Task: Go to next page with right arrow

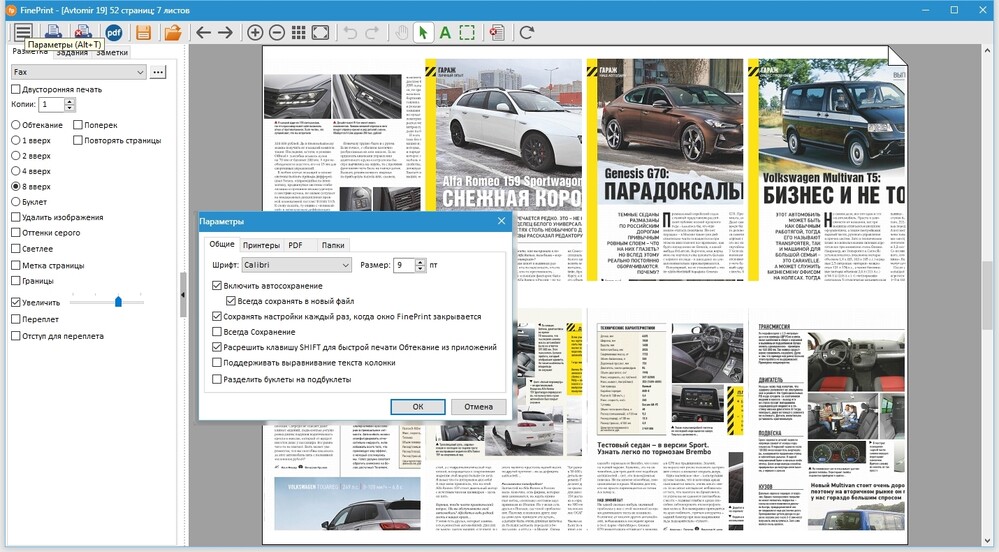Action: point(226,32)
